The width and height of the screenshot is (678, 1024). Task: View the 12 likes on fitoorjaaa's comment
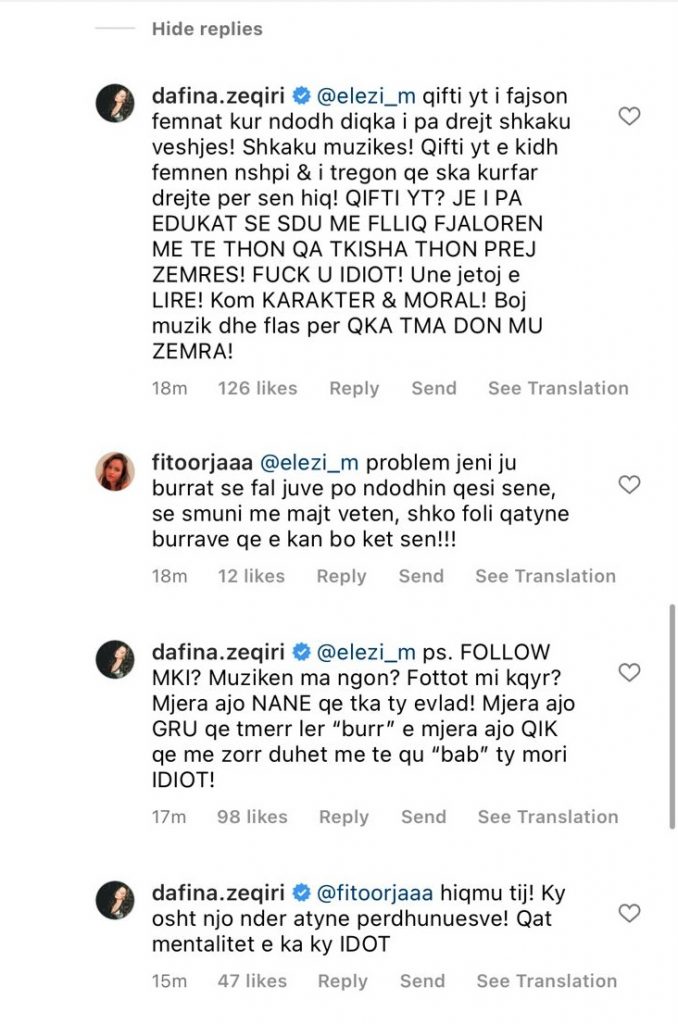coord(251,576)
